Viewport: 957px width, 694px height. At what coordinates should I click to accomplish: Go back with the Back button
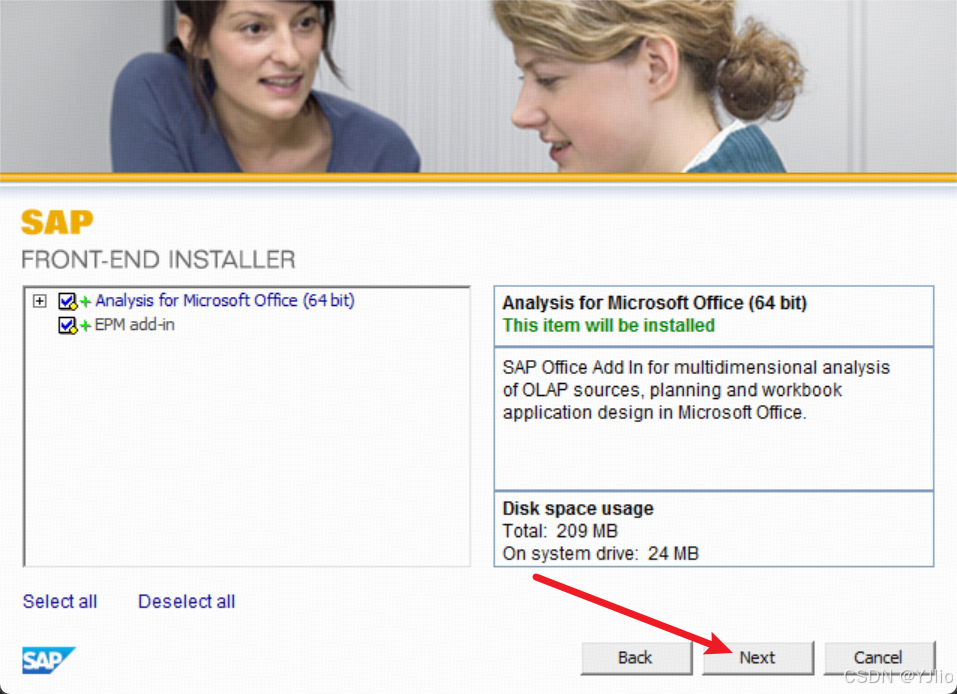click(x=636, y=657)
